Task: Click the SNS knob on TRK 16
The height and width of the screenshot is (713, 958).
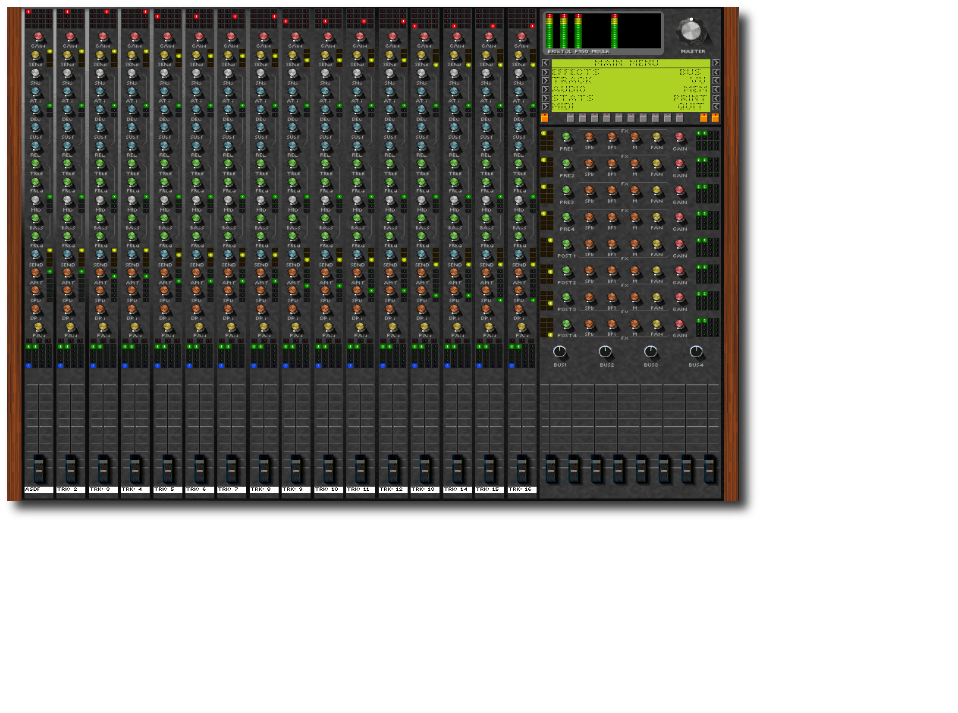Action: coord(518,74)
